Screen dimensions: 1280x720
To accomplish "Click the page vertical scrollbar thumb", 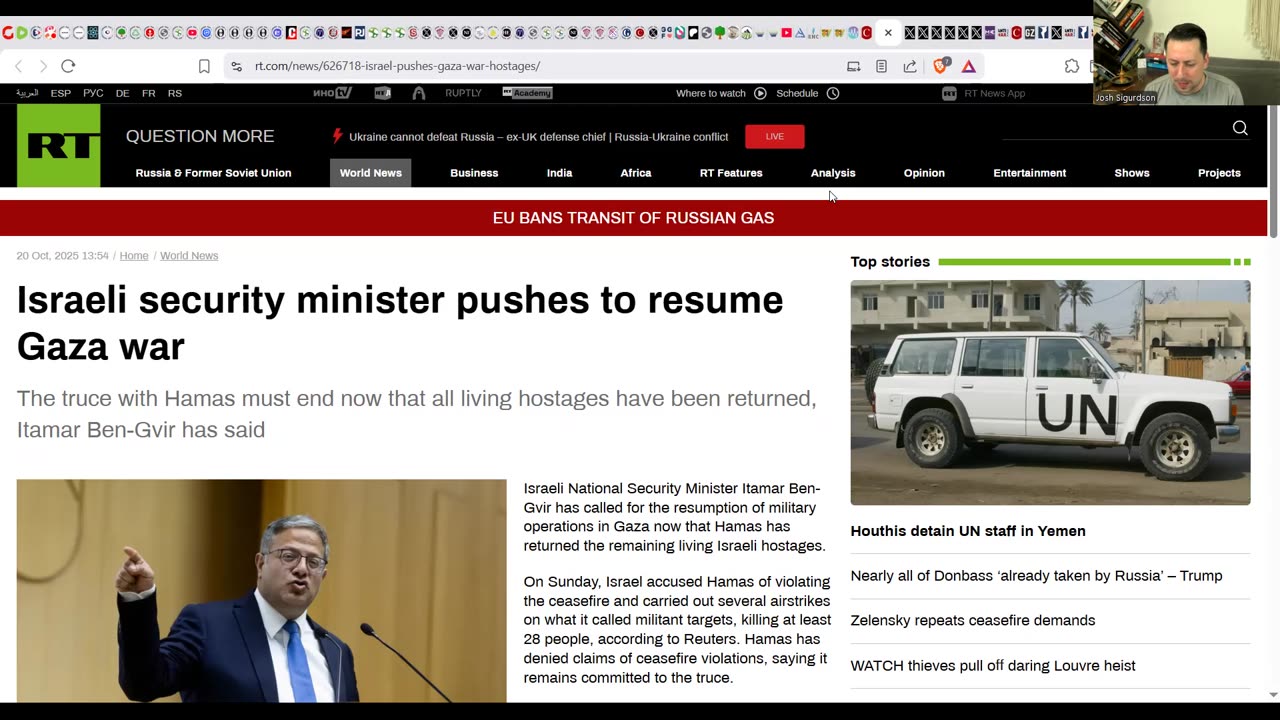I will (1273, 170).
